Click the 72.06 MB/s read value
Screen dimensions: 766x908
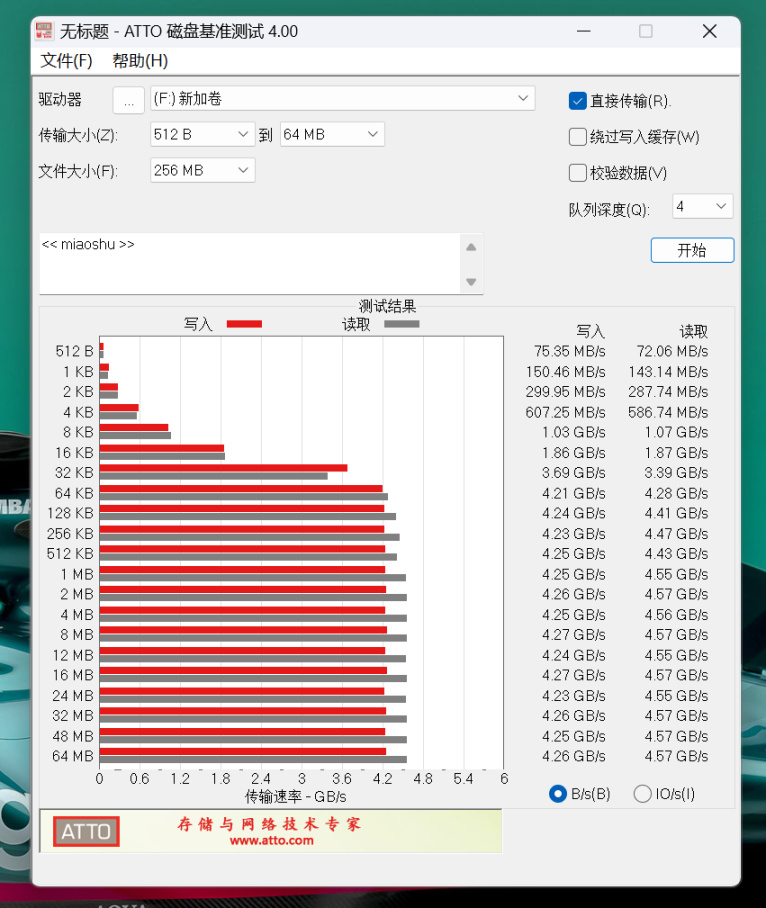pos(672,352)
